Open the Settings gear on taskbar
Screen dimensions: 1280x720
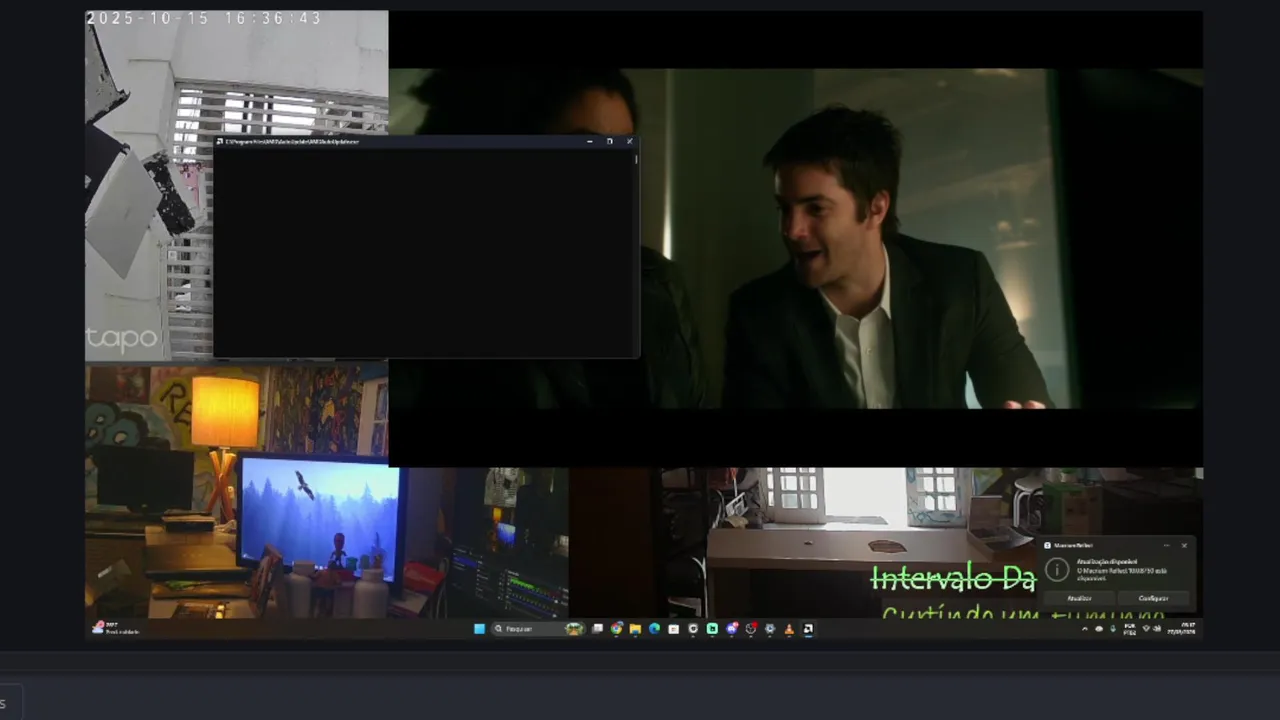click(x=770, y=629)
